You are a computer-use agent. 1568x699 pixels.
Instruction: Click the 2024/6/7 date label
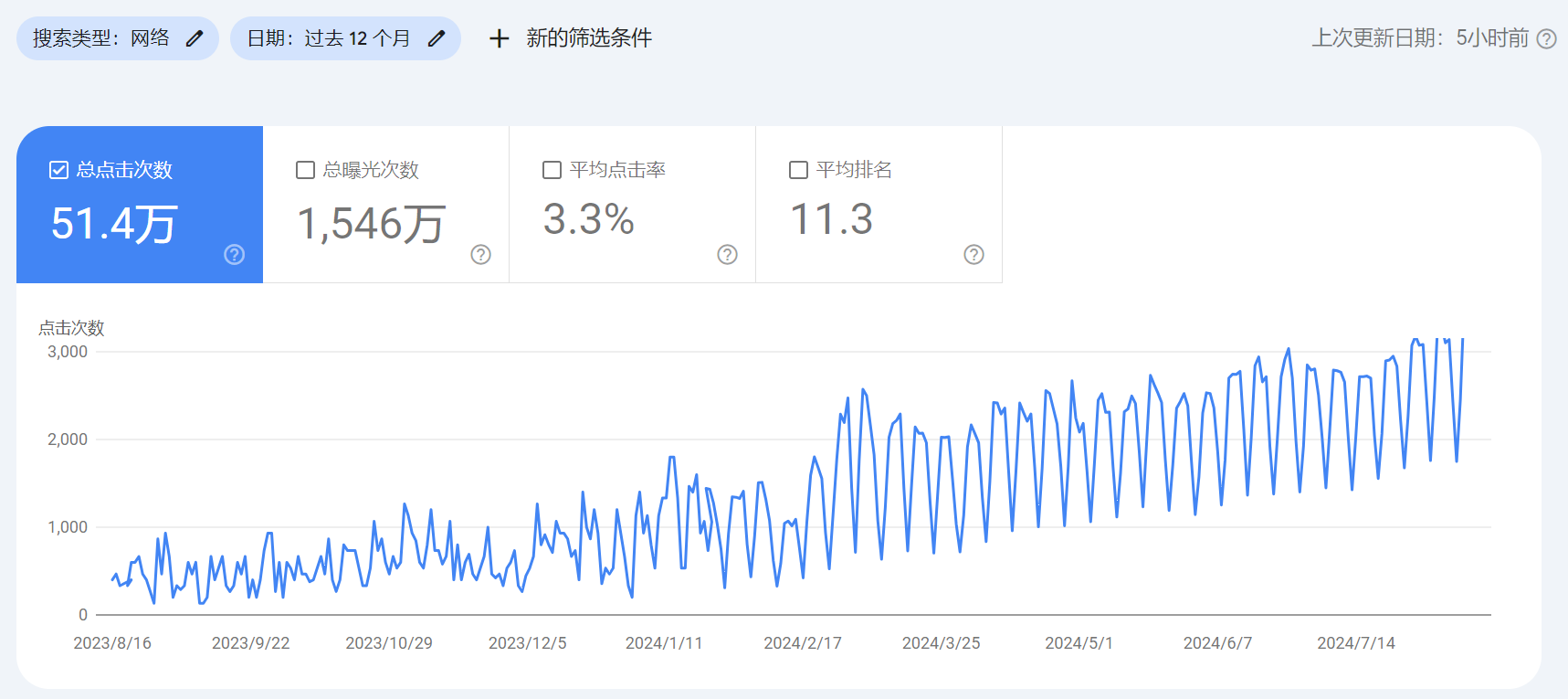pos(1217,643)
